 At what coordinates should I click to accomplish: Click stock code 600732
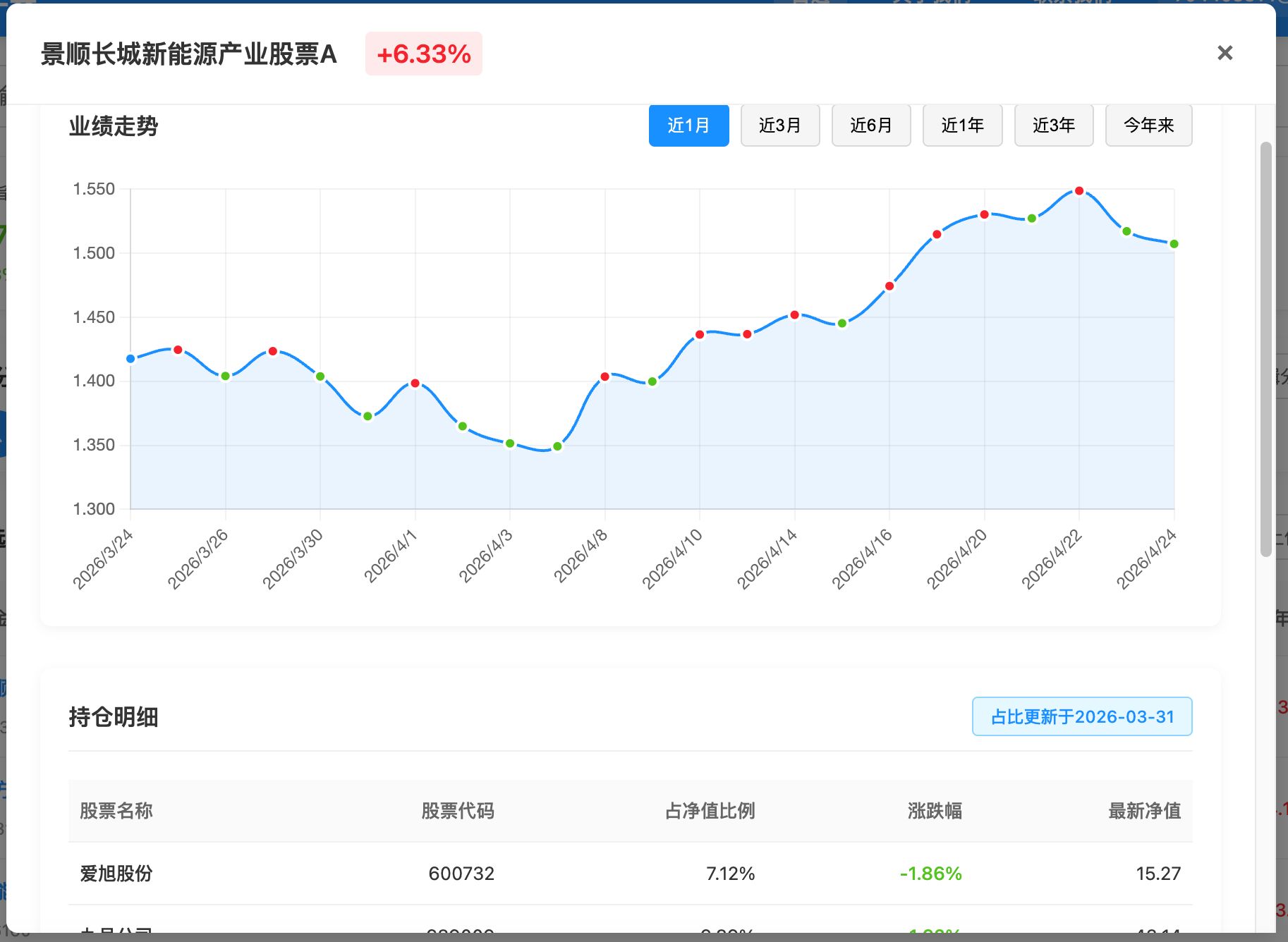coord(461,874)
